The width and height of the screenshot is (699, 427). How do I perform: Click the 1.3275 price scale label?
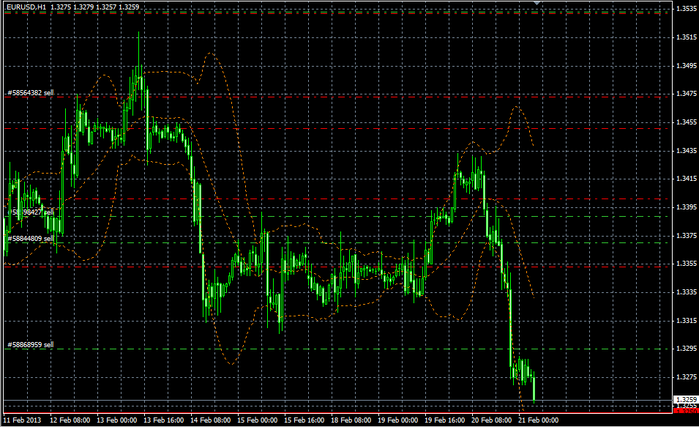point(687,377)
